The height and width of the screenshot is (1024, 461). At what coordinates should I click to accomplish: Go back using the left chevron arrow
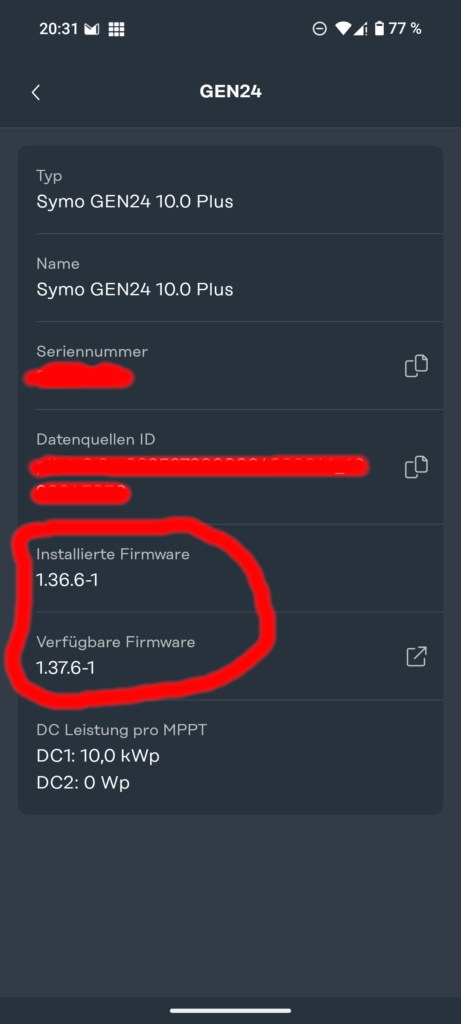coord(36,93)
